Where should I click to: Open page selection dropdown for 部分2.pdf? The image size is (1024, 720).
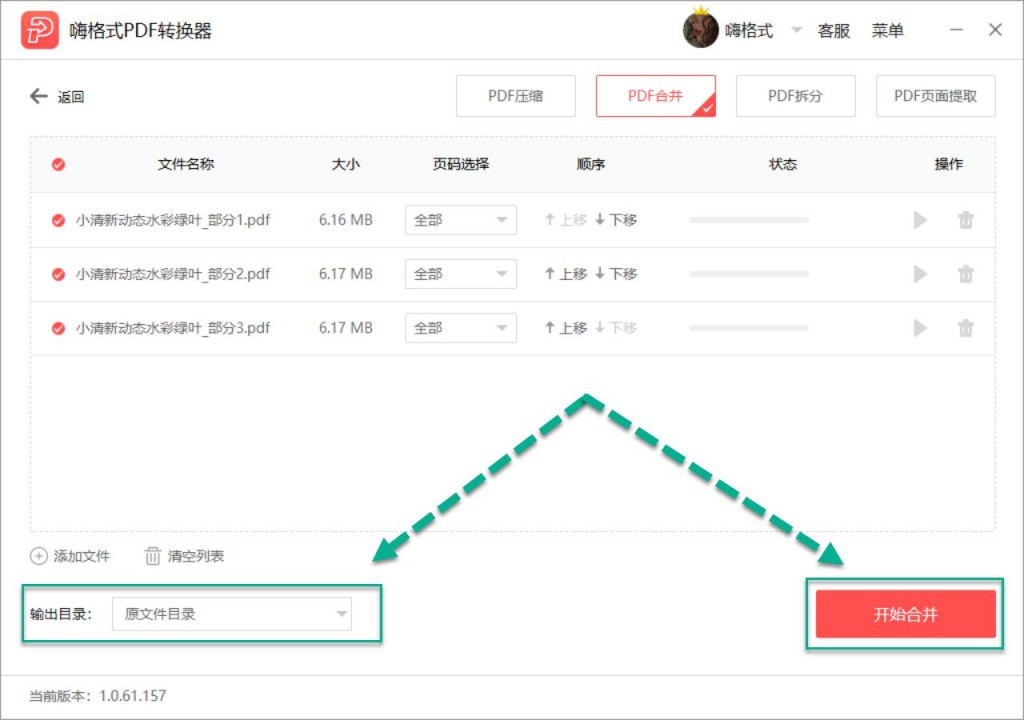click(x=460, y=274)
